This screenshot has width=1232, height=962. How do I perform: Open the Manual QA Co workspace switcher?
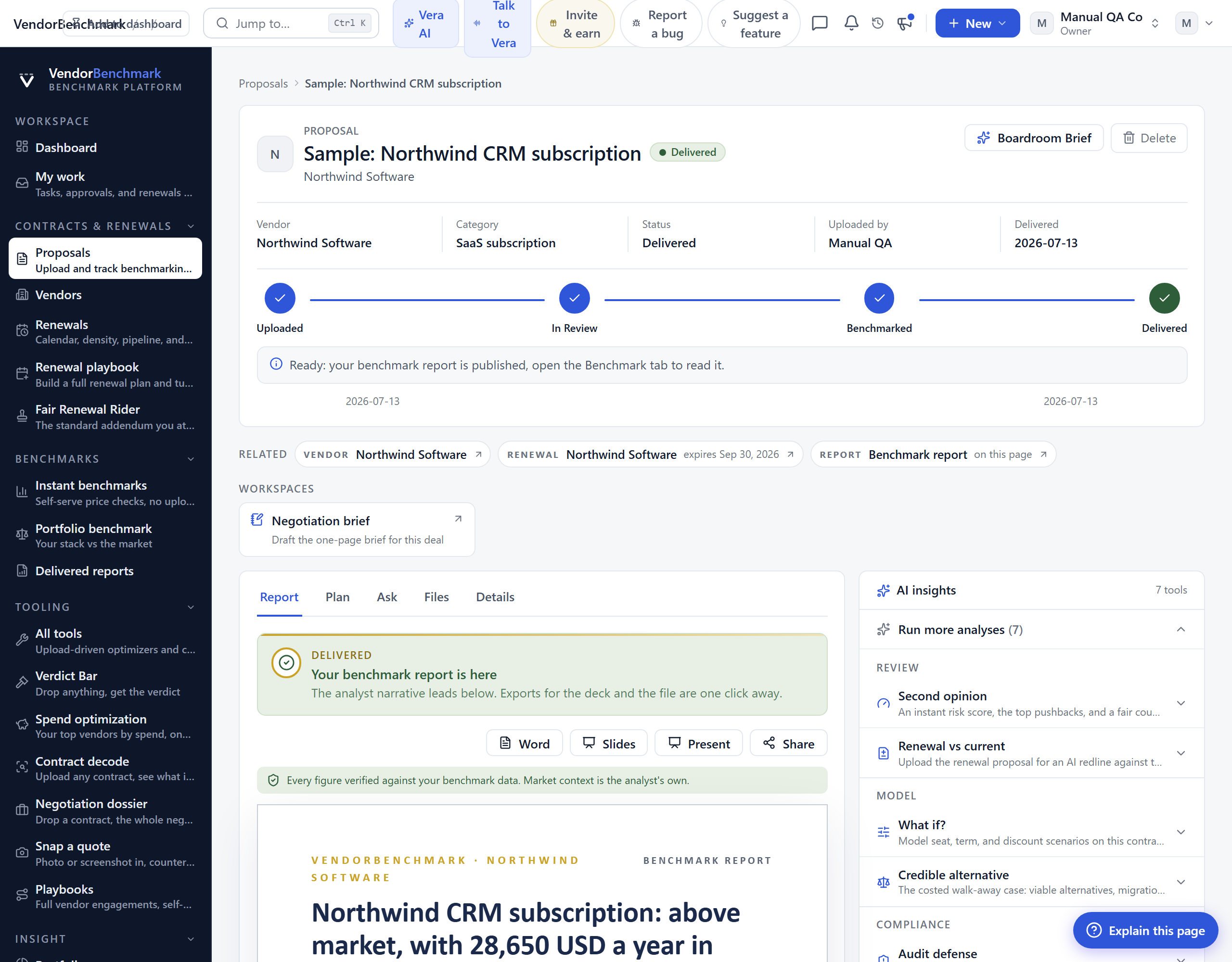(1095, 23)
